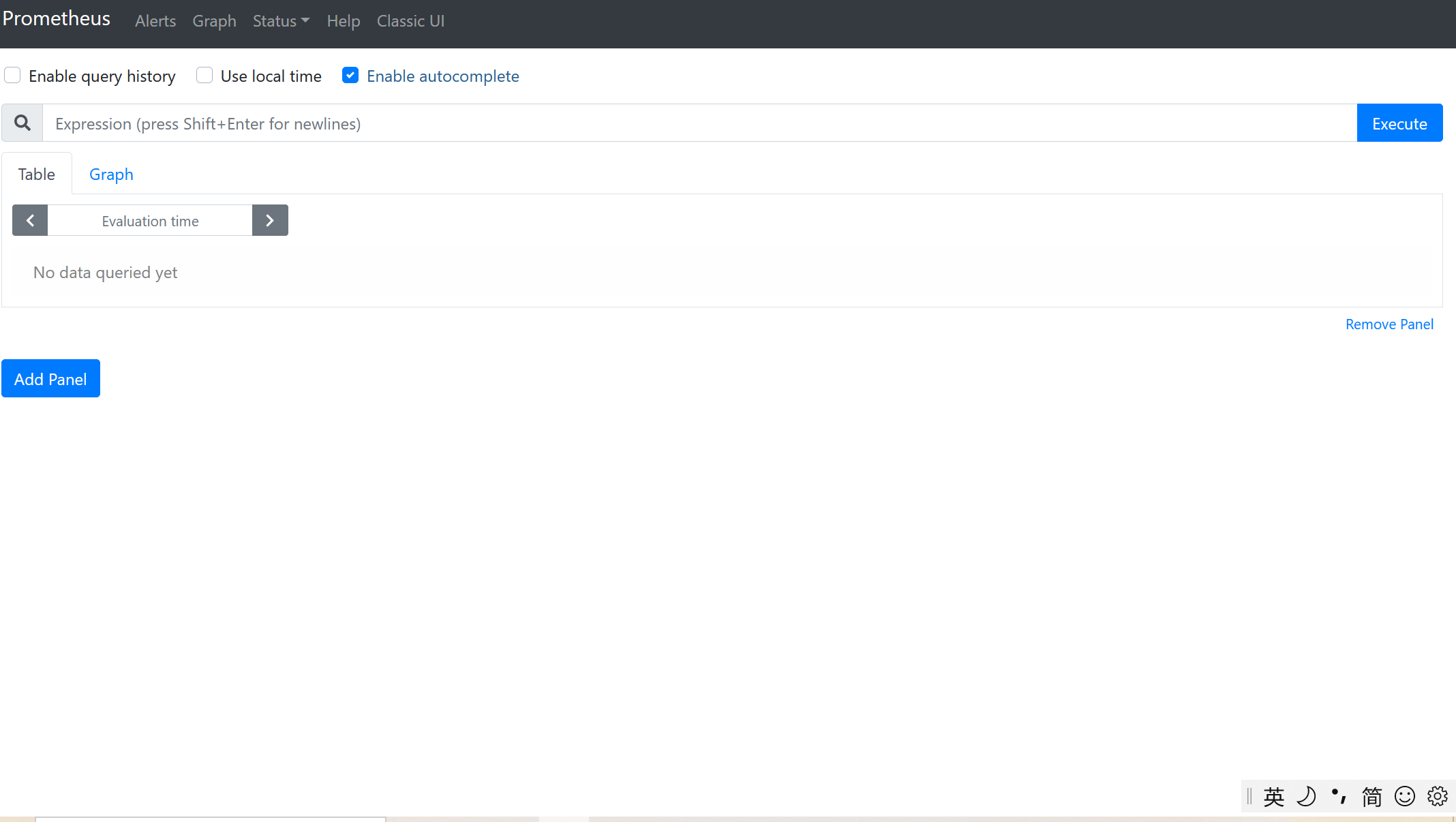Click the IME punctuation icon
This screenshot has height=822, width=1456.
pos(1339,796)
